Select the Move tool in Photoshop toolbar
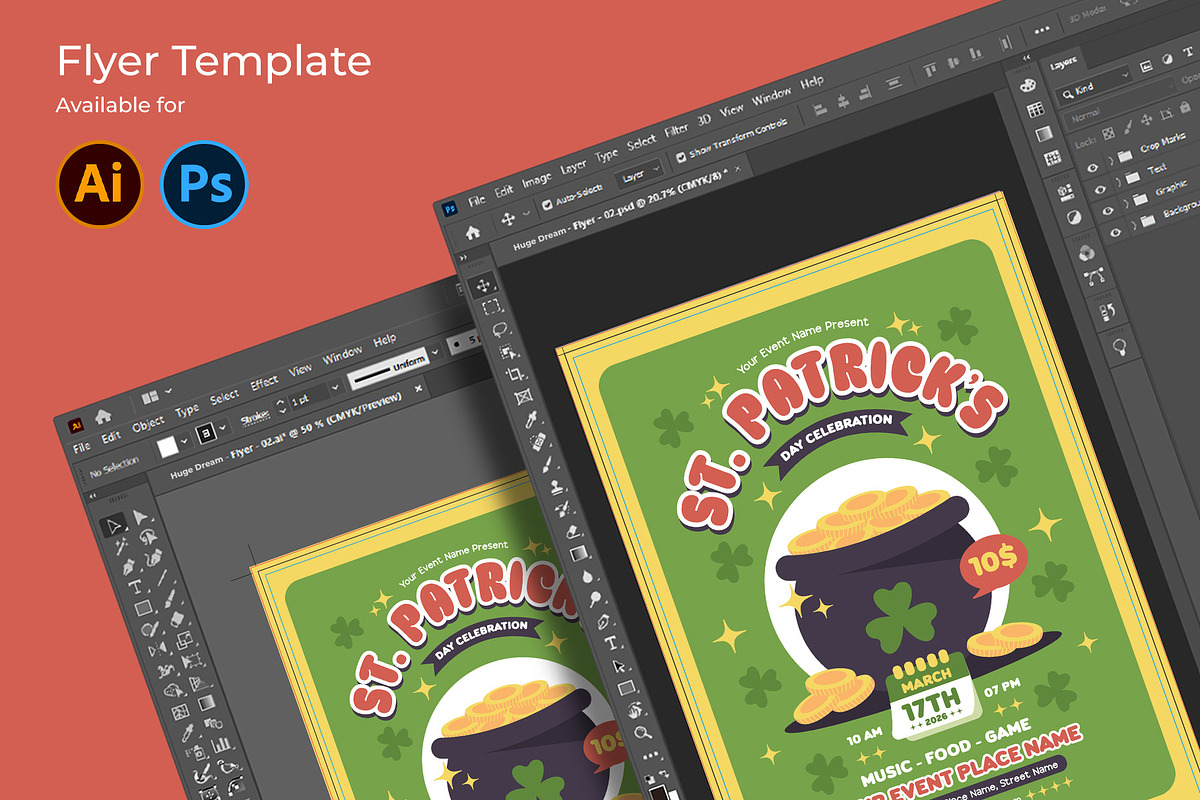 pos(482,286)
